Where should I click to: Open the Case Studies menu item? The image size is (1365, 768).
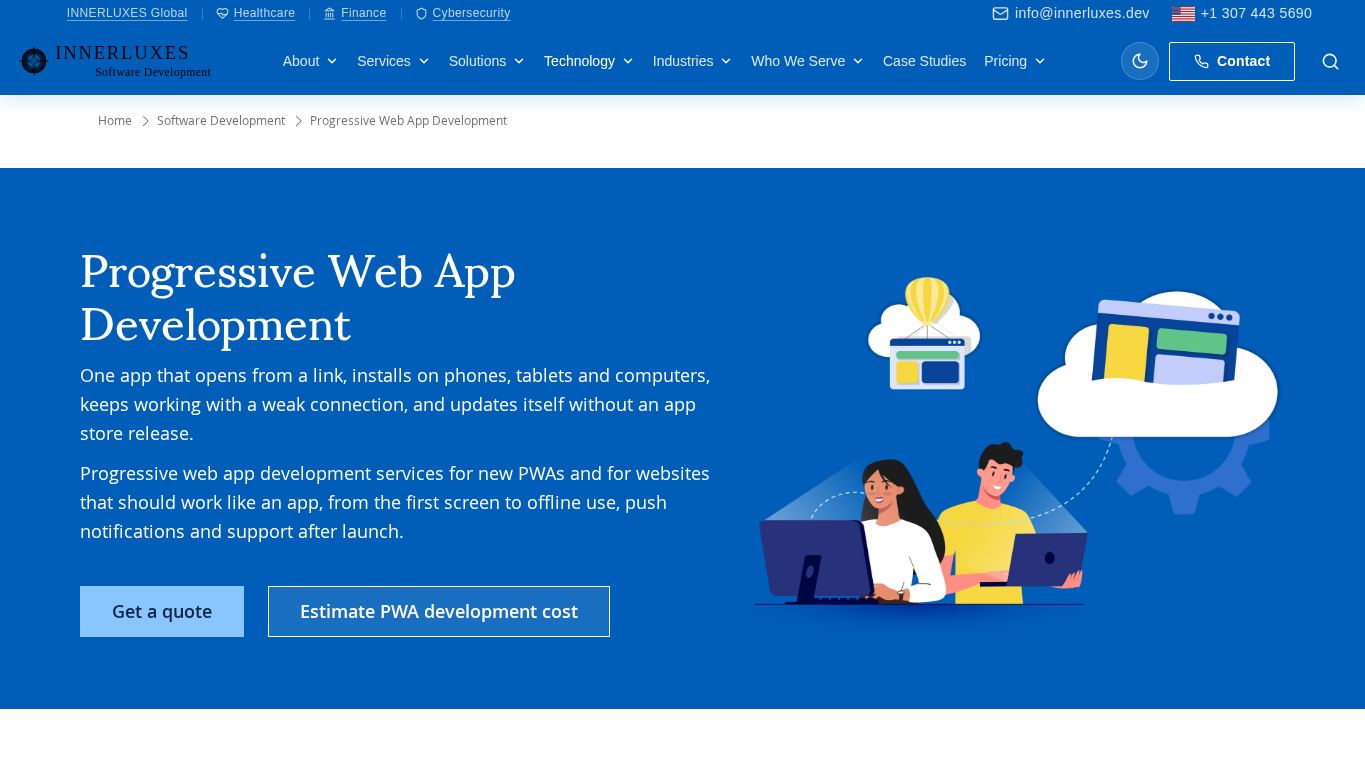point(924,61)
